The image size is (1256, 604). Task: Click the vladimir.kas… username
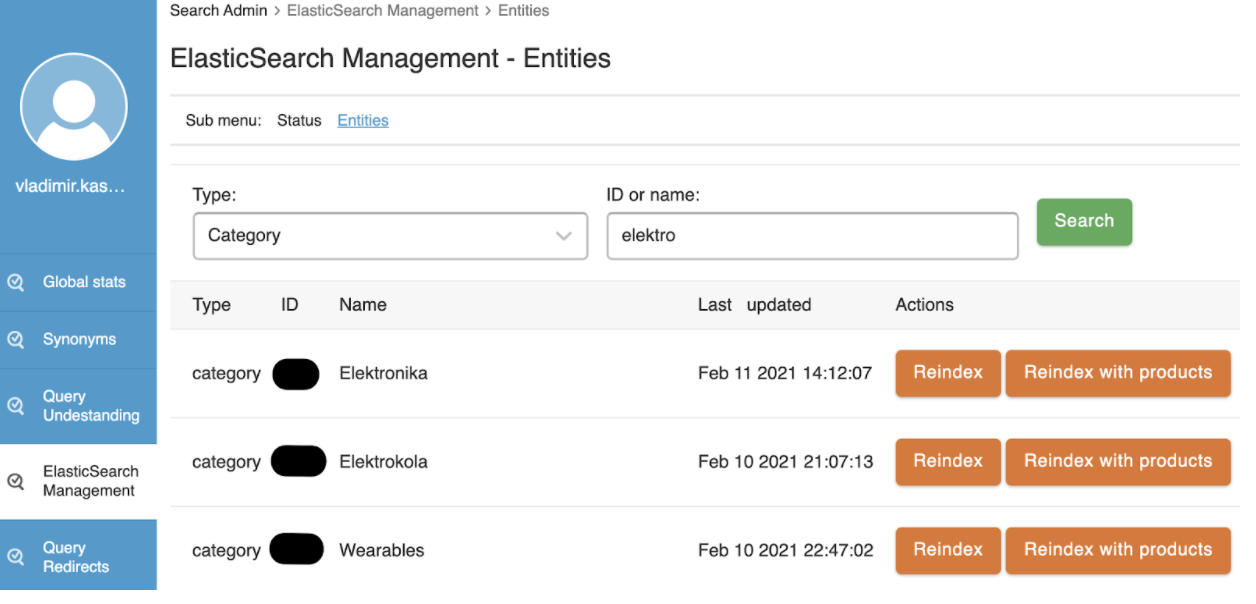tap(71, 186)
